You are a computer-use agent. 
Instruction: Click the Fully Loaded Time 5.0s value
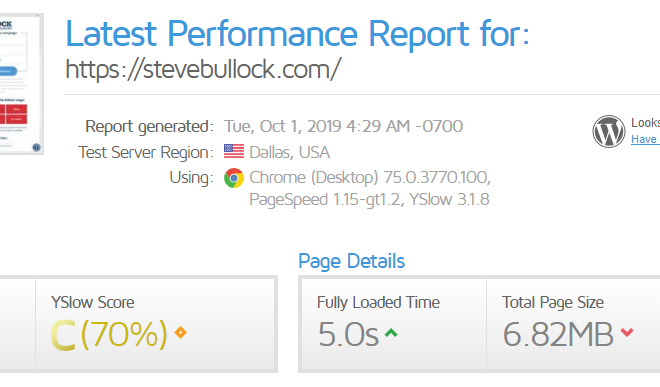pos(348,334)
